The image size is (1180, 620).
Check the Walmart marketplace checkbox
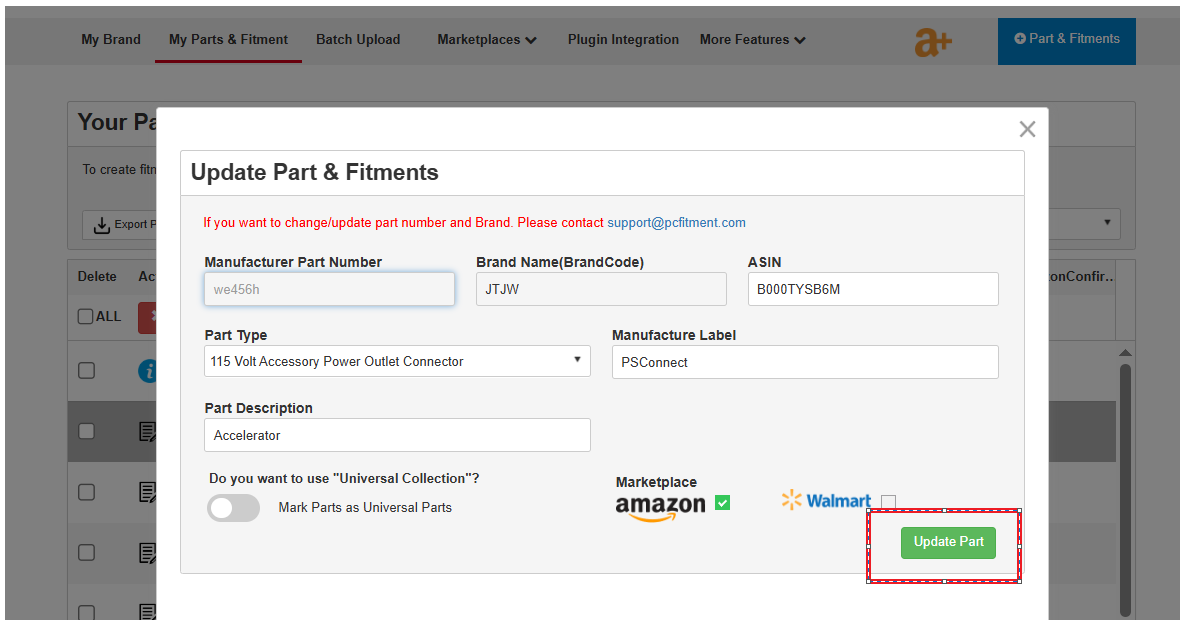click(x=888, y=502)
